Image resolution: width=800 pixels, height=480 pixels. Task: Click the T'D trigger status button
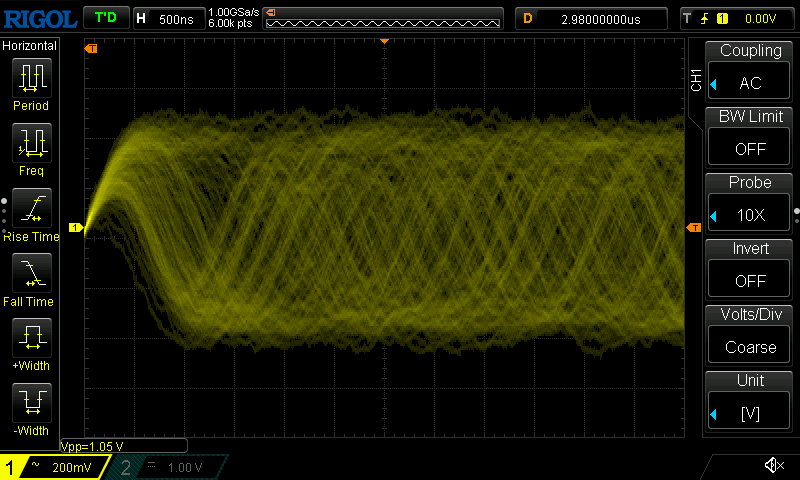click(105, 18)
